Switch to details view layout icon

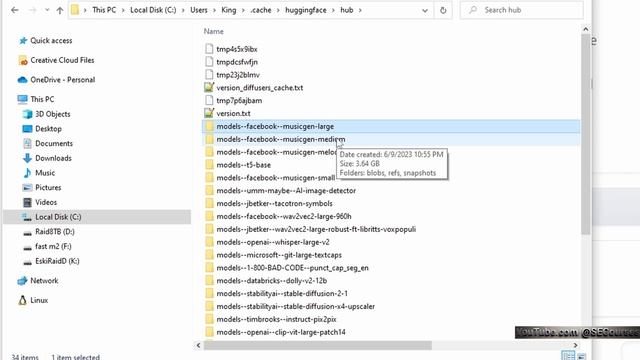coord(568,356)
